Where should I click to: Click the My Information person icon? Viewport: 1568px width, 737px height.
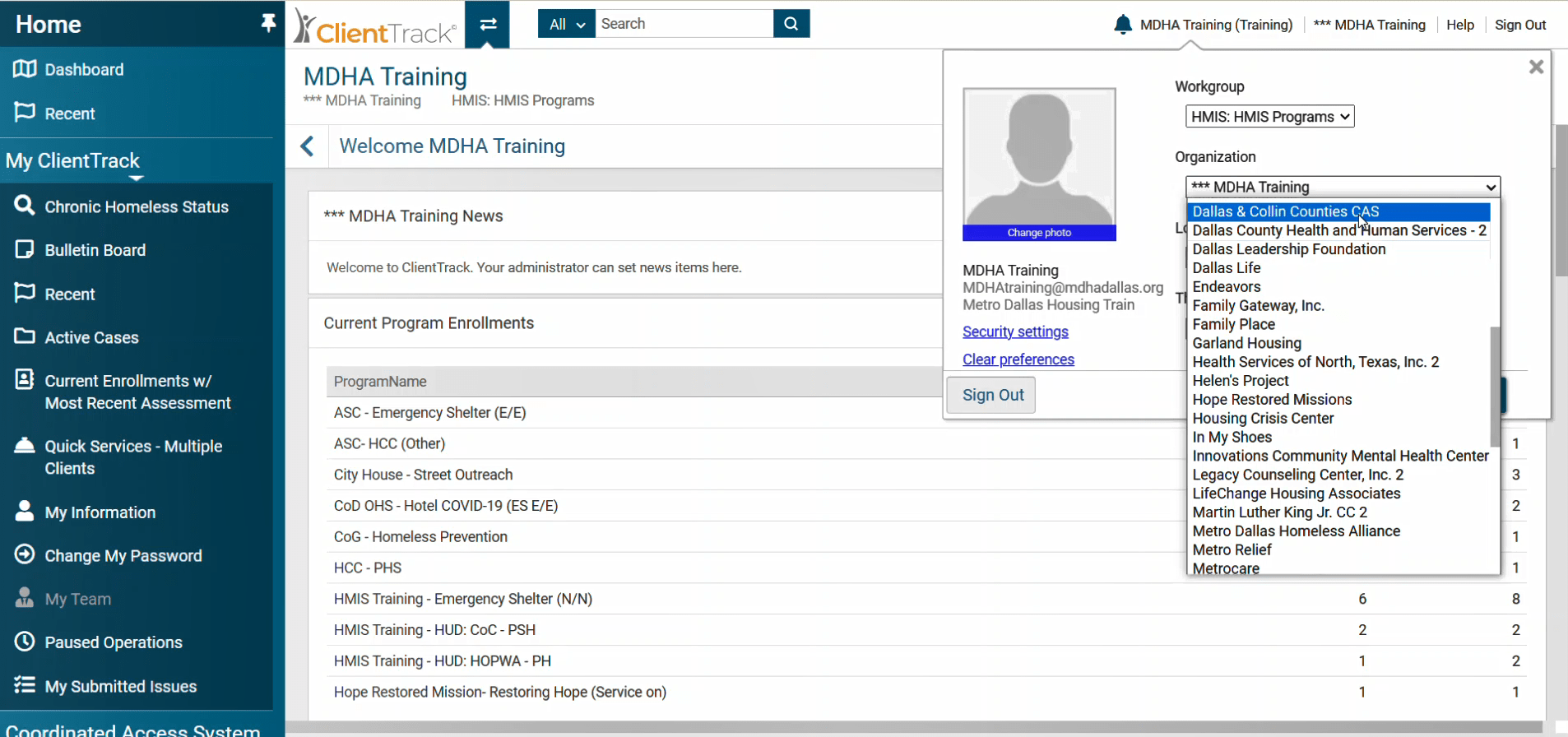click(x=25, y=511)
